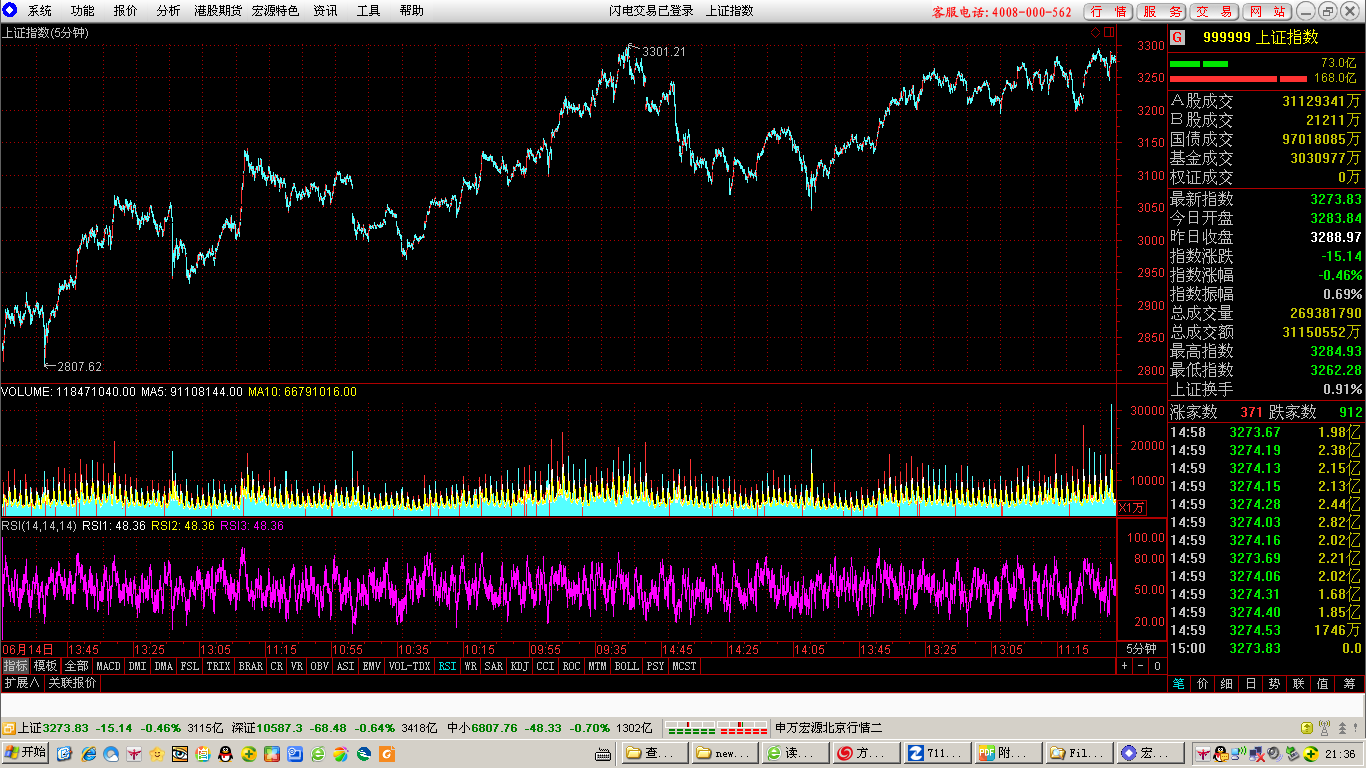Open the 功能 menu
Image resolution: width=1366 pixels, height=768 pixels.
(83, 11)
